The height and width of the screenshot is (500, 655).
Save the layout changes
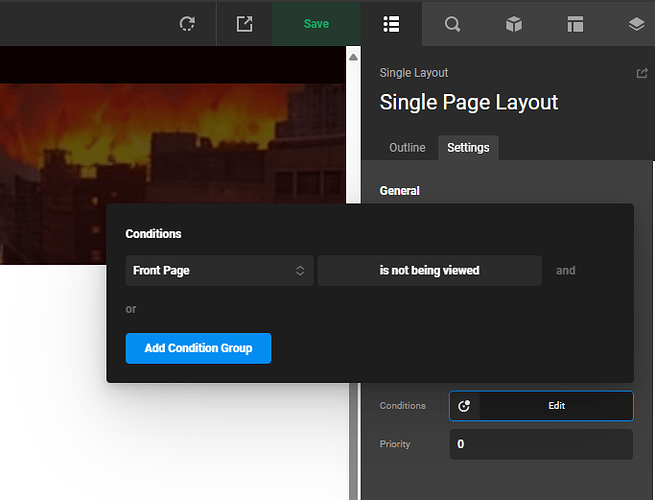pos(316,24)
